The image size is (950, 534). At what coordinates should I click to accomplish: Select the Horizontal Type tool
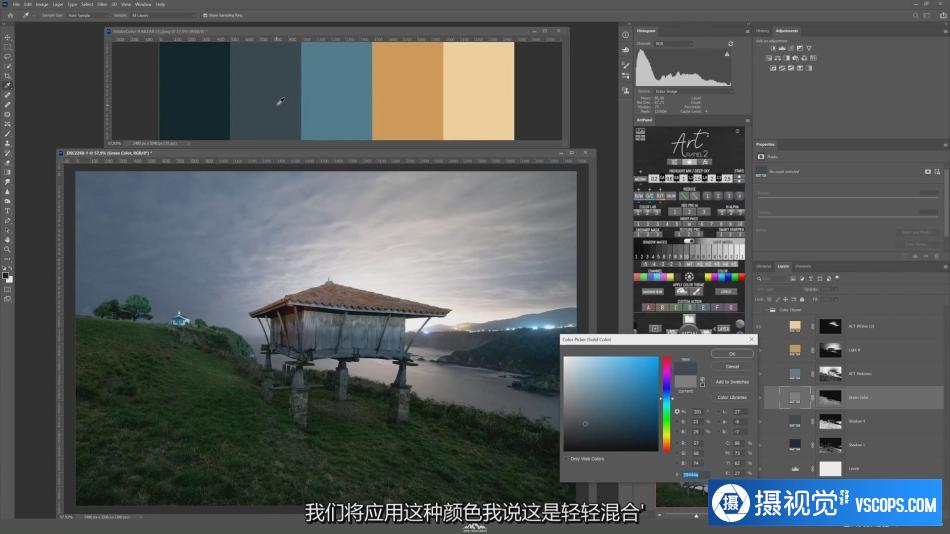coord(7,211)
